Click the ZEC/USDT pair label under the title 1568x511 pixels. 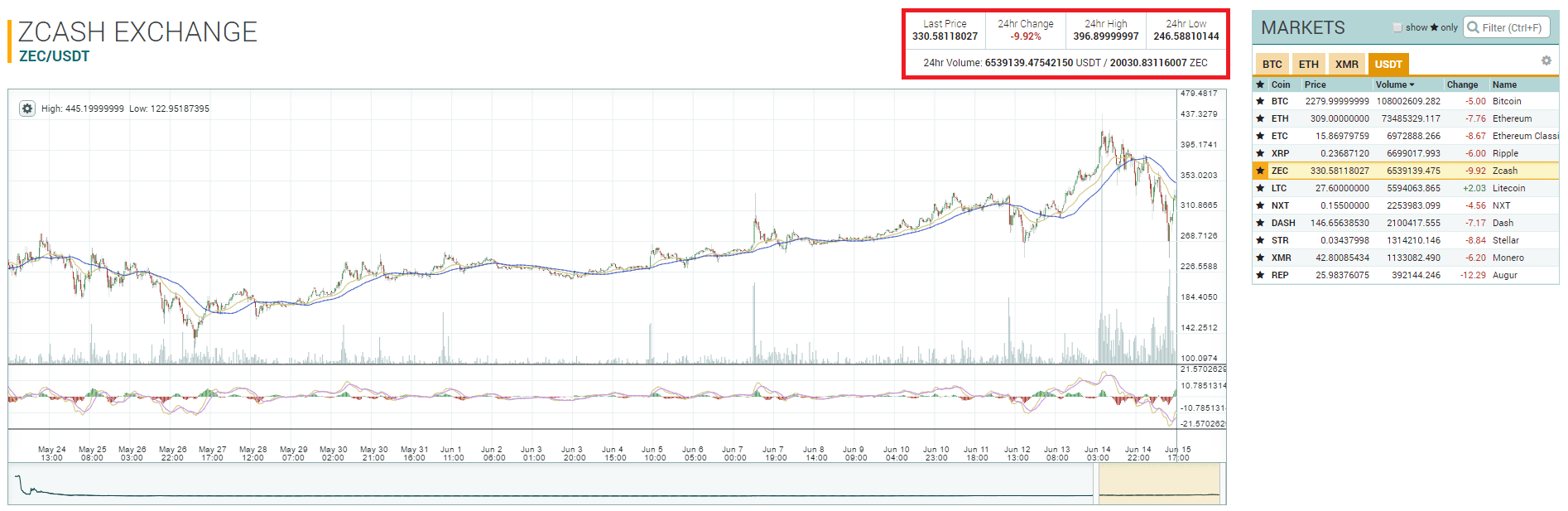point(55,56)
